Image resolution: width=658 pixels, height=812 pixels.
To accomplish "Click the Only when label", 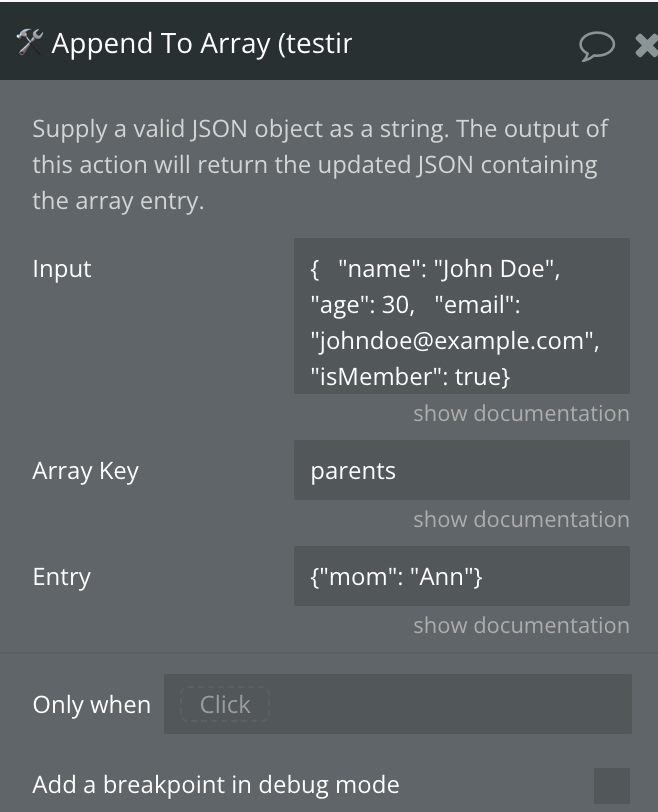I will (92, 705).
